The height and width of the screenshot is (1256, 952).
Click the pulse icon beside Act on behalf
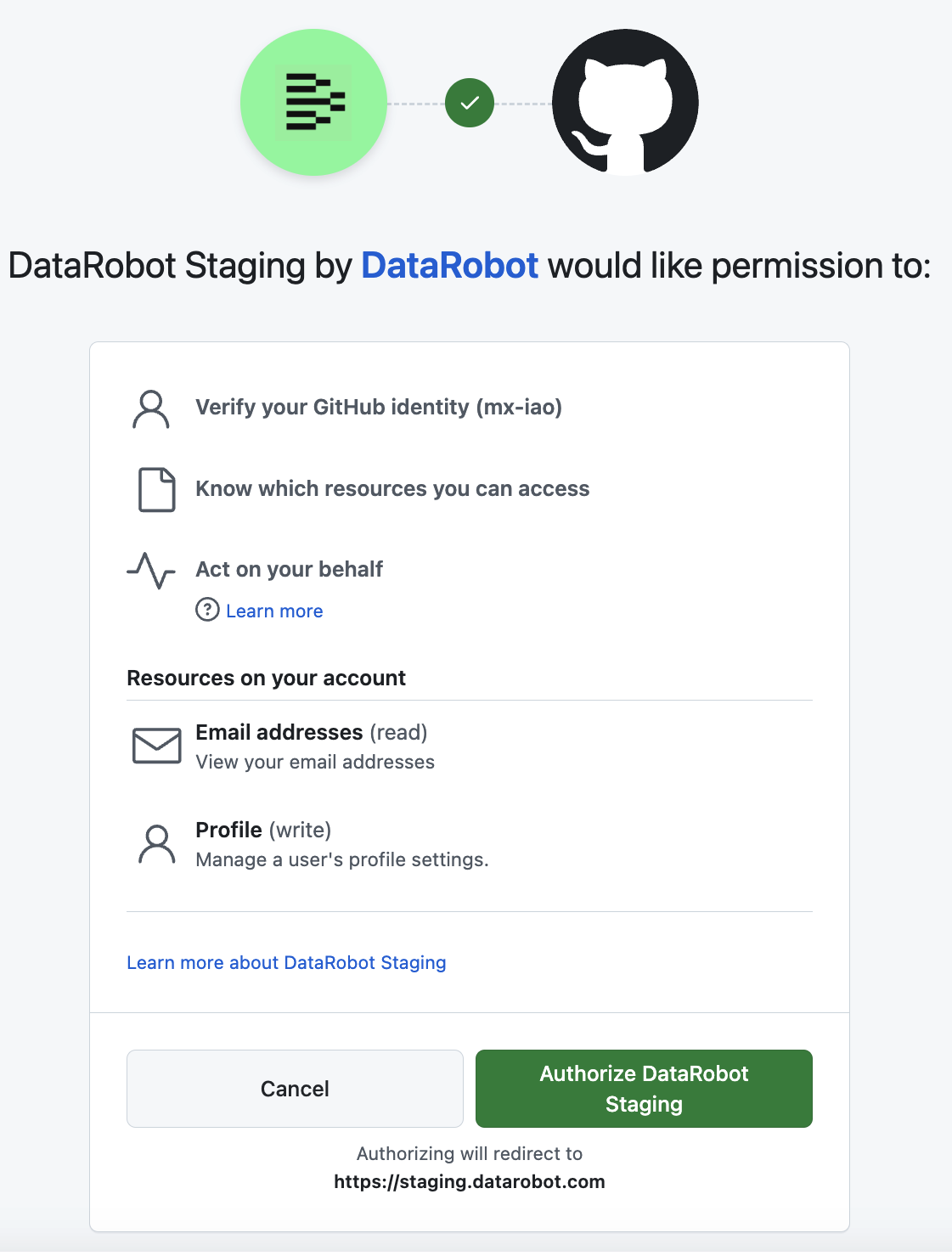coord(151,571)
